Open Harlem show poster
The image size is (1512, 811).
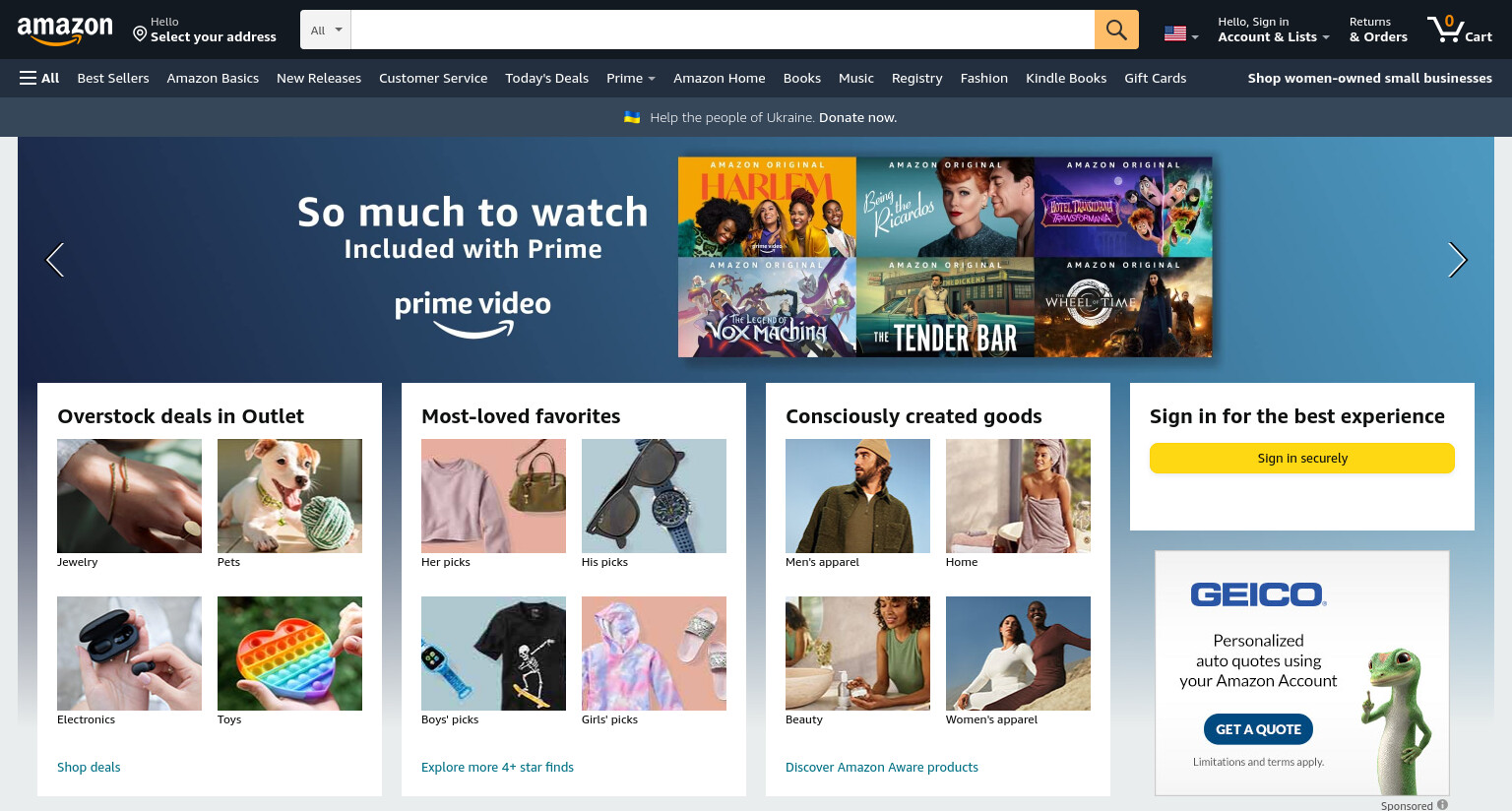click(767, 207)
